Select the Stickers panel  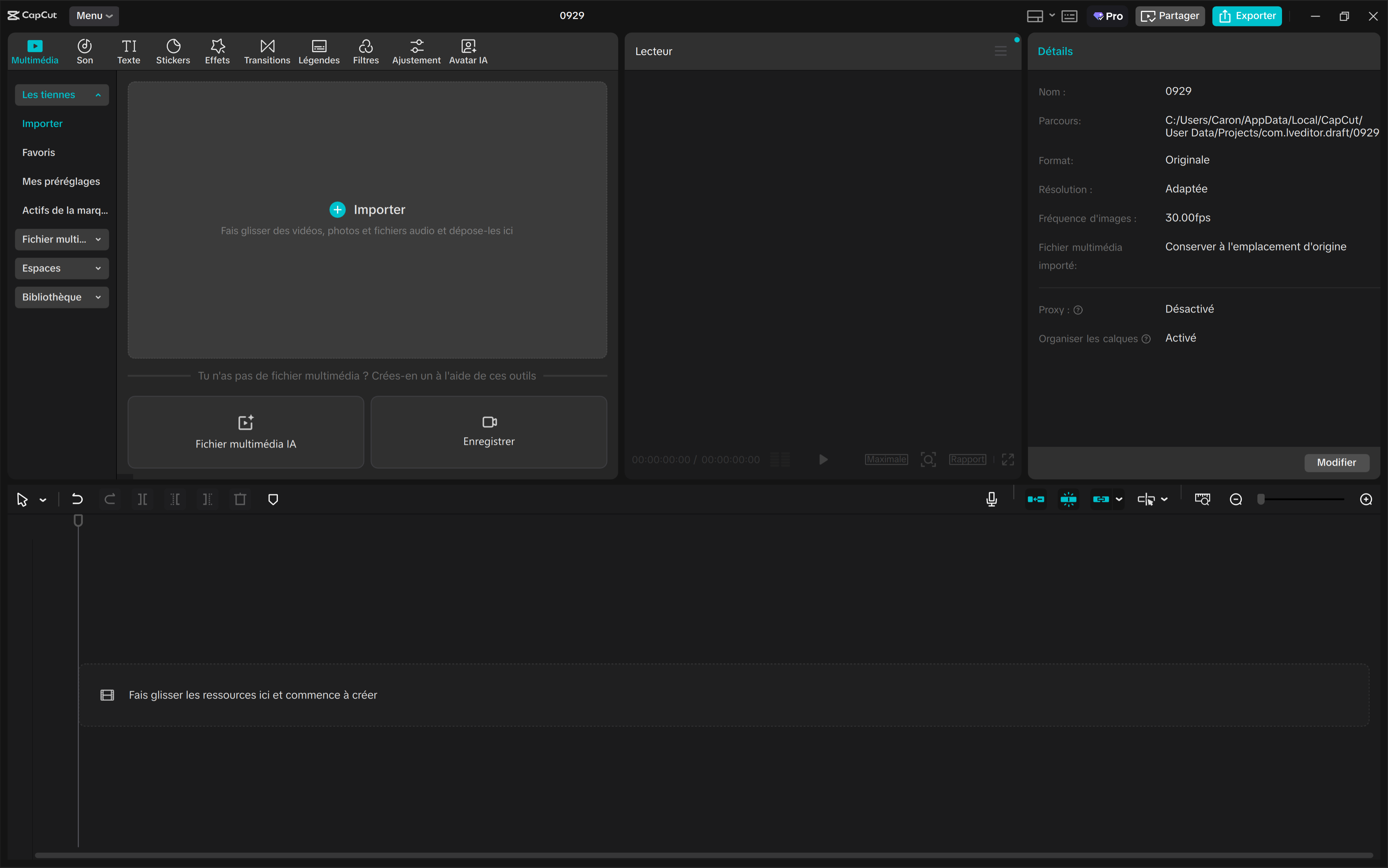pyautogui.click(x=173, y=51)
